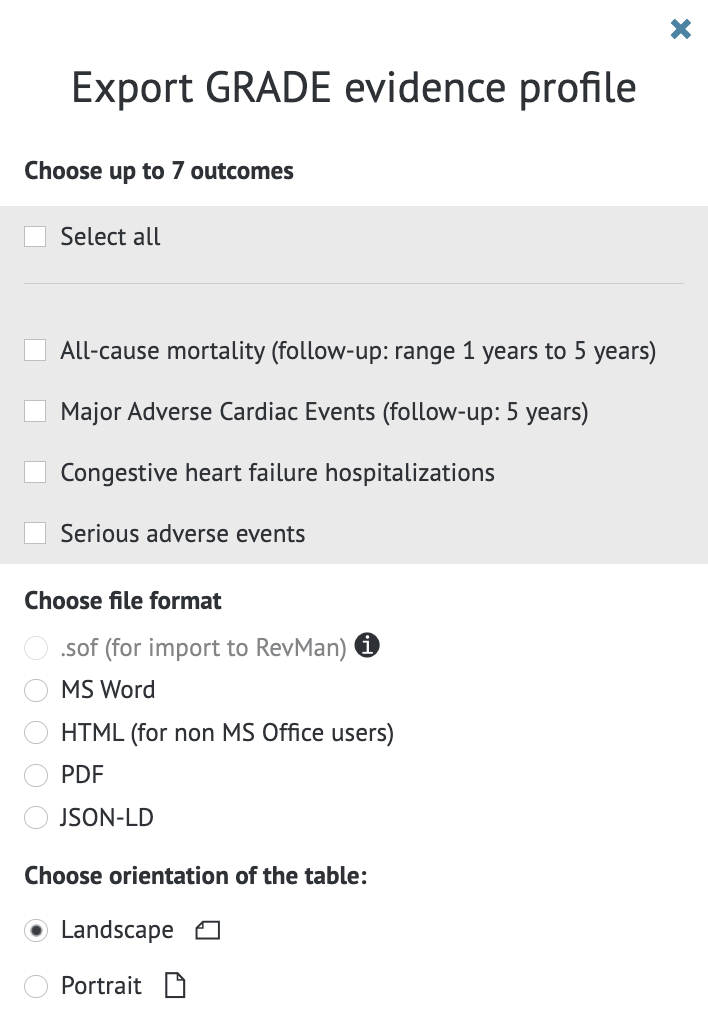The height and width of the screenshot is (1020, 708).
Task: Close the export dialog with the X icon
Action: point(681,29)
